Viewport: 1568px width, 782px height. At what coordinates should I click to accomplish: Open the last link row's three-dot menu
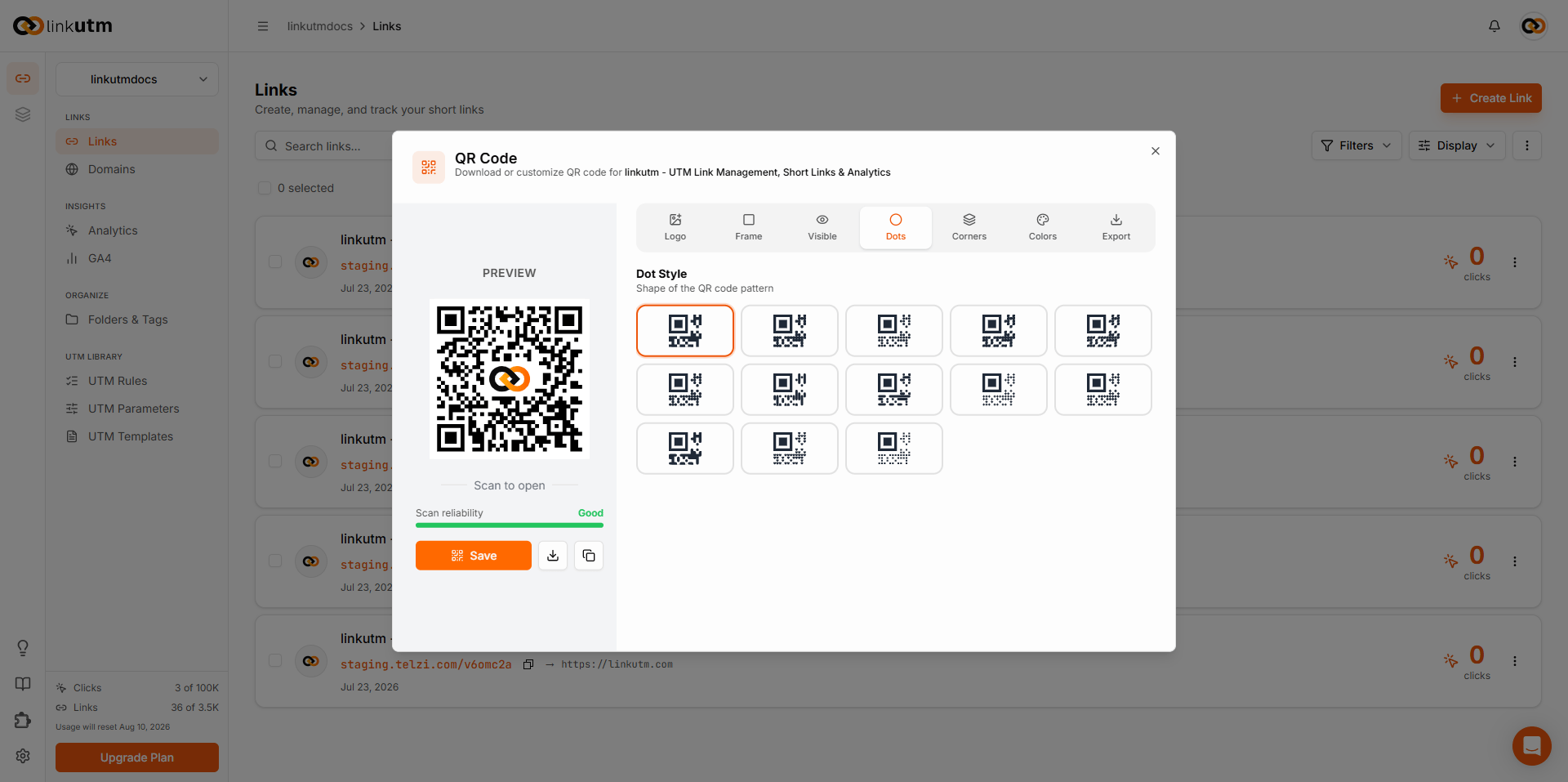[x=1514, y=661]
